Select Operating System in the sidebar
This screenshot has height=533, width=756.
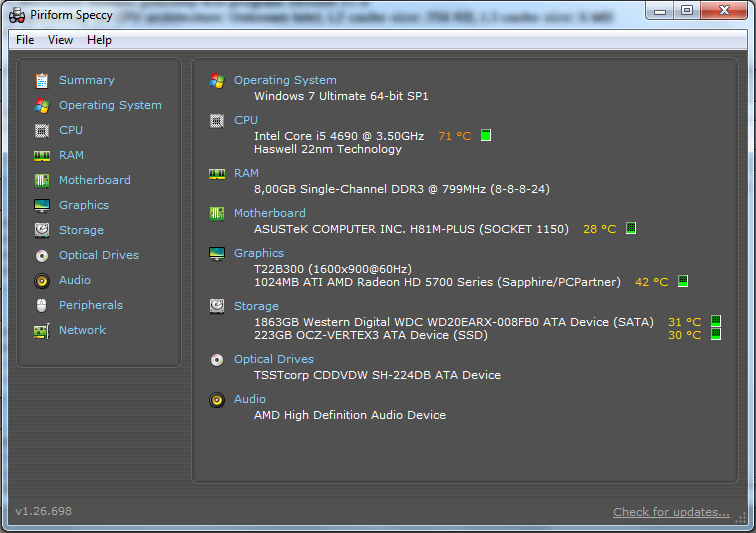click(x=110, y=106)
